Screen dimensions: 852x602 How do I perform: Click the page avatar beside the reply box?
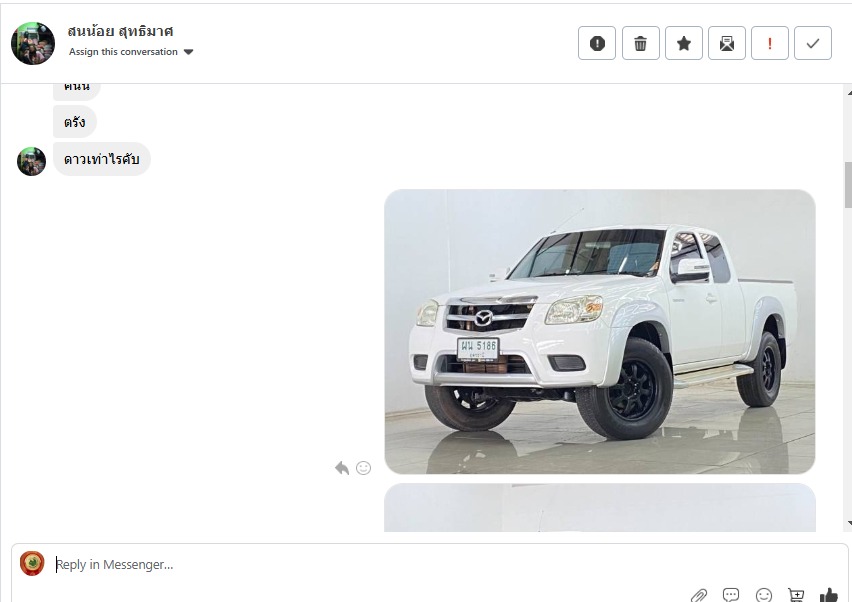point(32,563)
